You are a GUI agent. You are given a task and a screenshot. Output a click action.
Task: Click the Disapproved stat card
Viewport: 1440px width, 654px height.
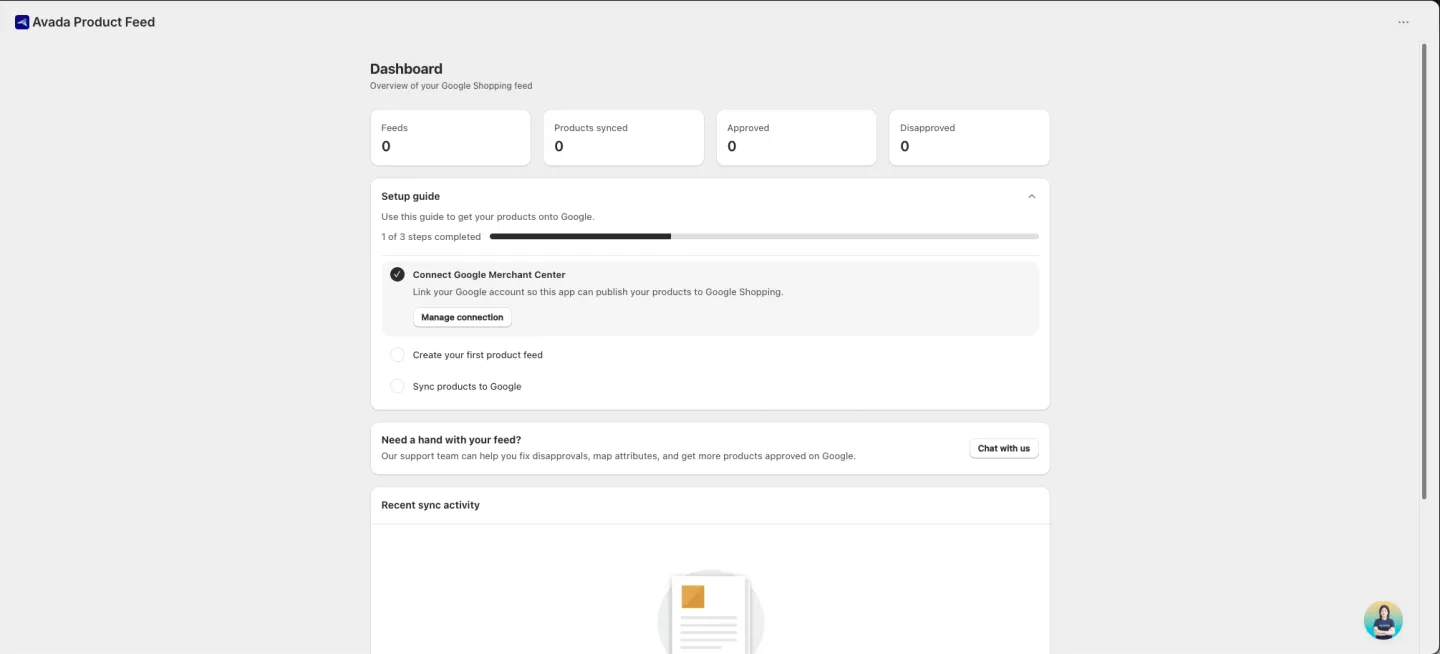[x=970, y=138]
